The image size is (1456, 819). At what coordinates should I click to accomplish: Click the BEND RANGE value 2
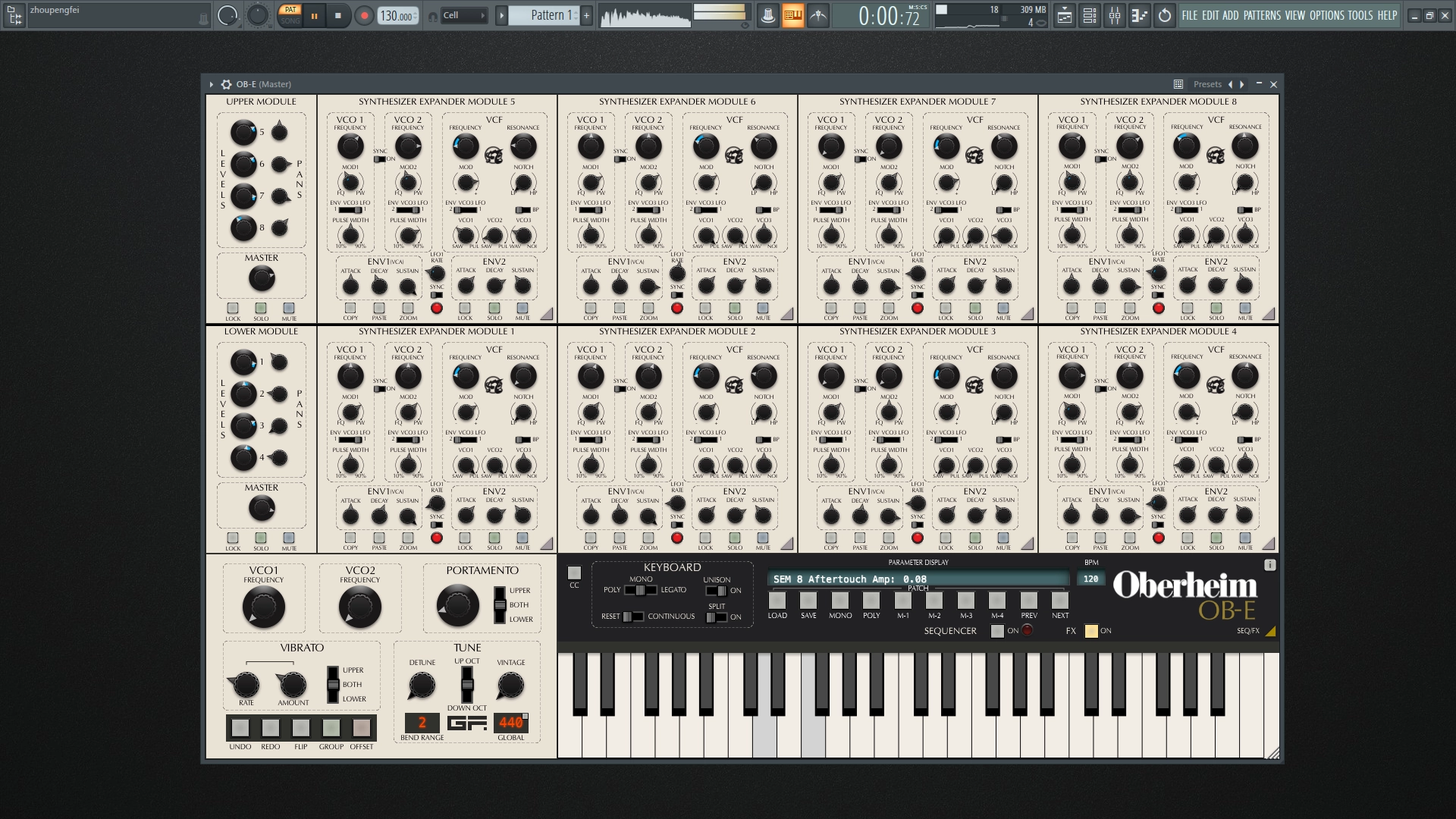click(422, 723)
